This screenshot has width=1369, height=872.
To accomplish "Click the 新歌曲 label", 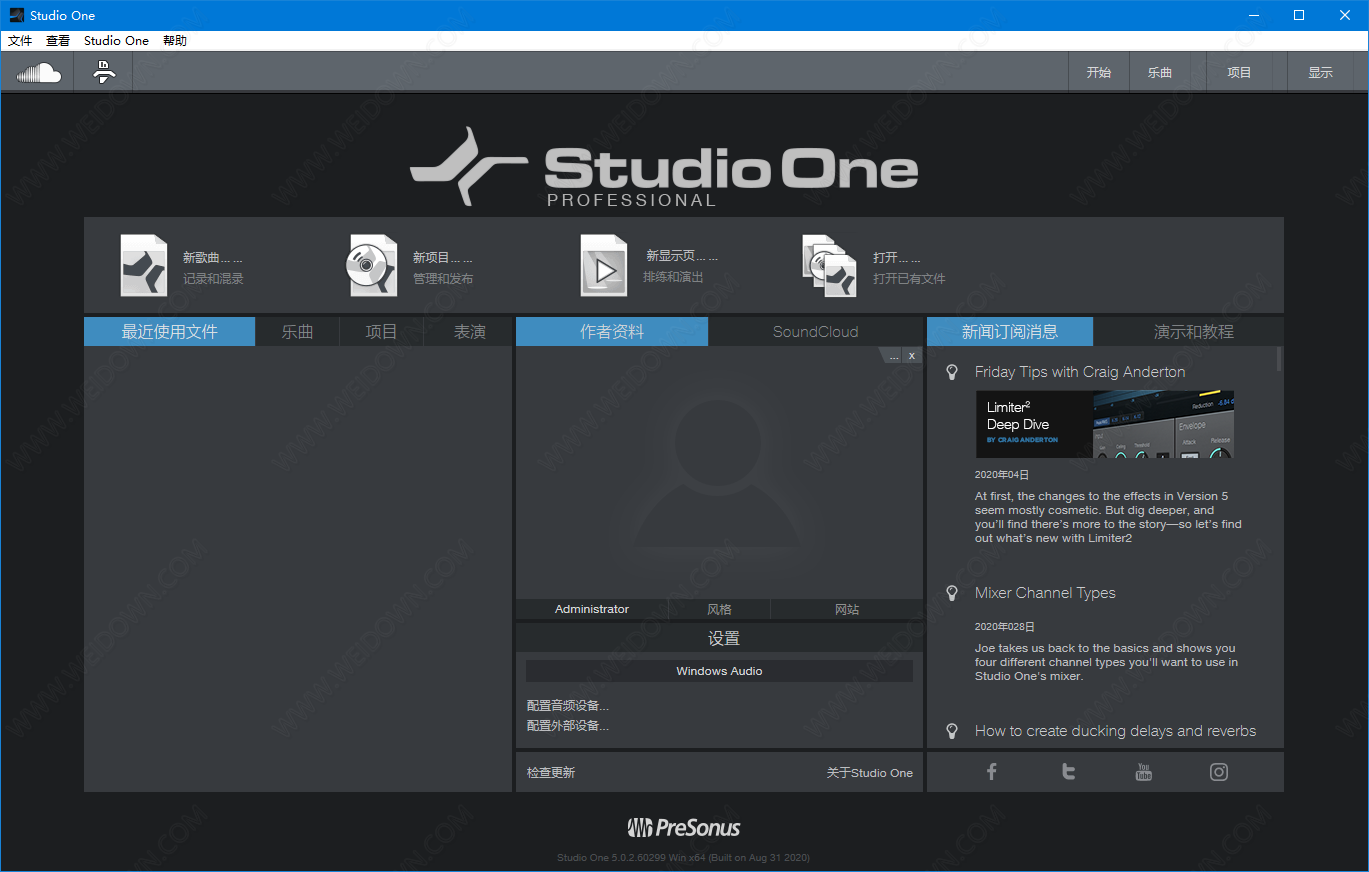I will [213, 258].
